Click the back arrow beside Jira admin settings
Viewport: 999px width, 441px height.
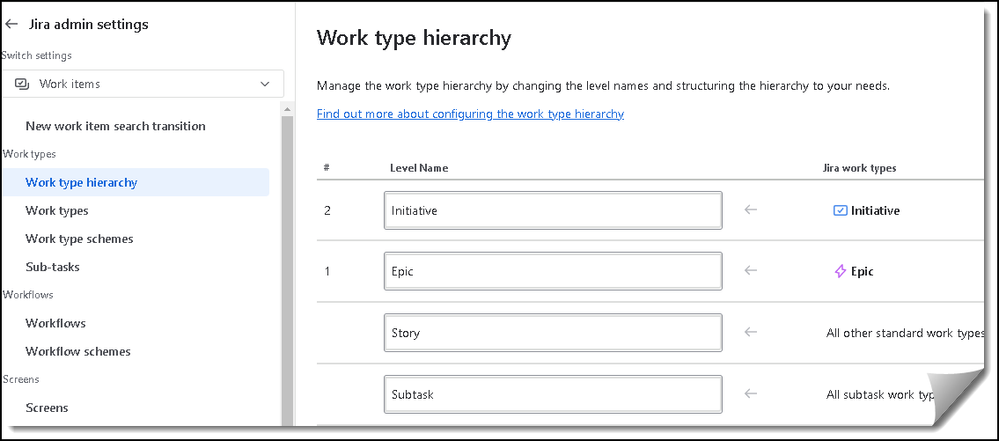click(11, 24)
